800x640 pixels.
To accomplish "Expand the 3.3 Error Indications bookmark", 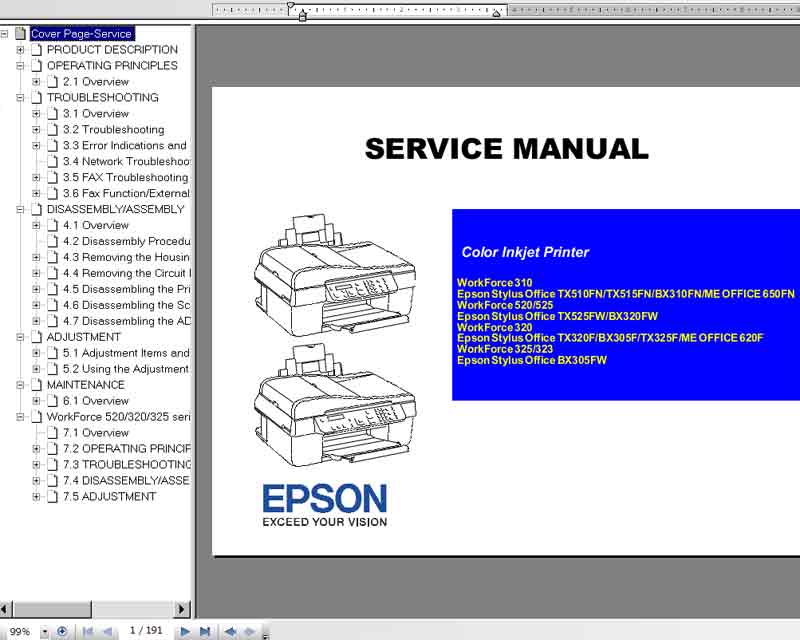I will [36, 145].
